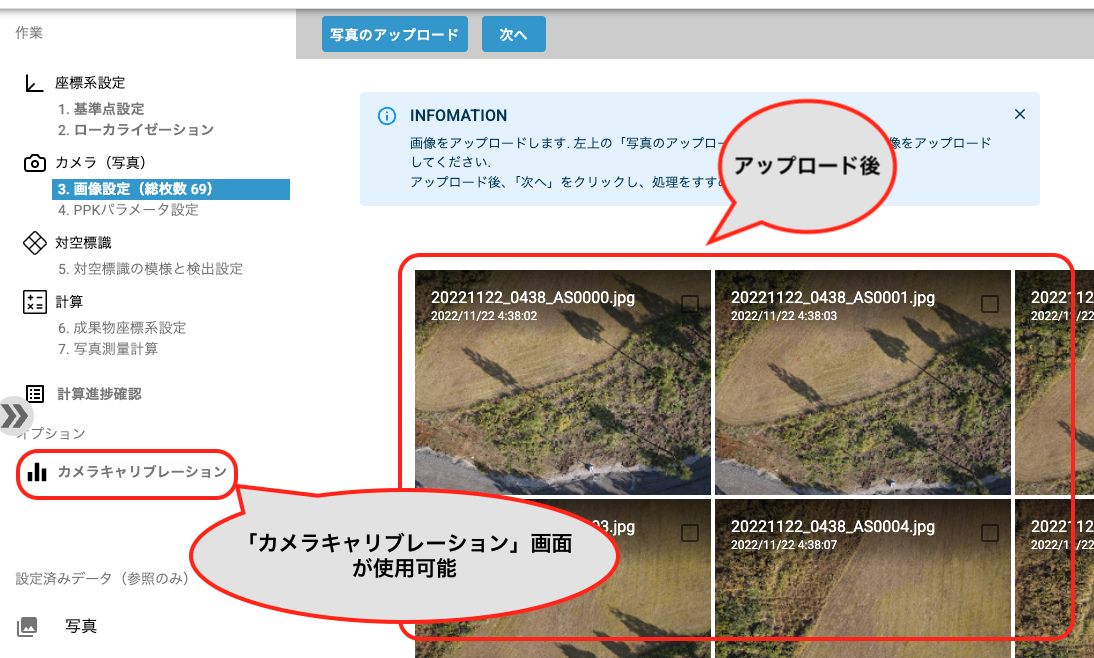Click the 座標系設定 axis icon

click(x=34, y=83)
